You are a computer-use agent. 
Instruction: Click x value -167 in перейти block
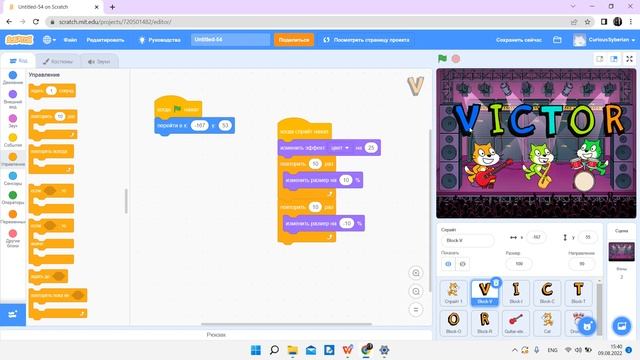click(200, 125)
